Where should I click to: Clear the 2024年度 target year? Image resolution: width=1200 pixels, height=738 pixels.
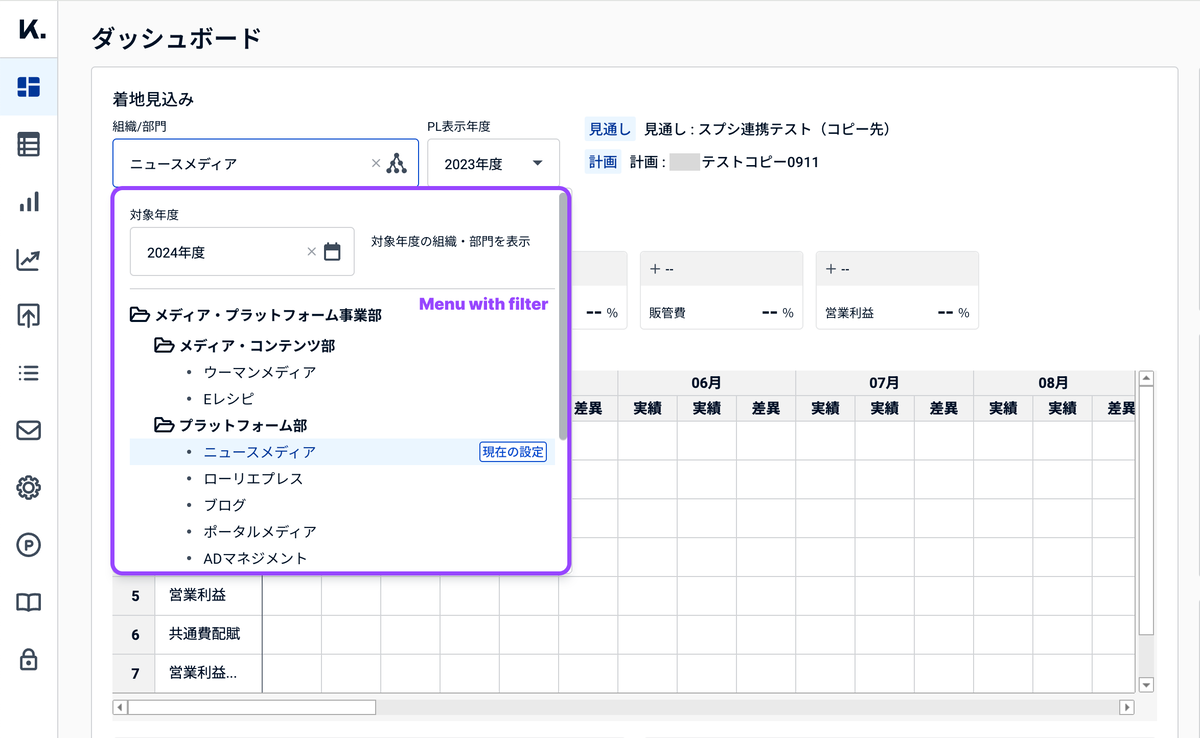tap(311, 252)
